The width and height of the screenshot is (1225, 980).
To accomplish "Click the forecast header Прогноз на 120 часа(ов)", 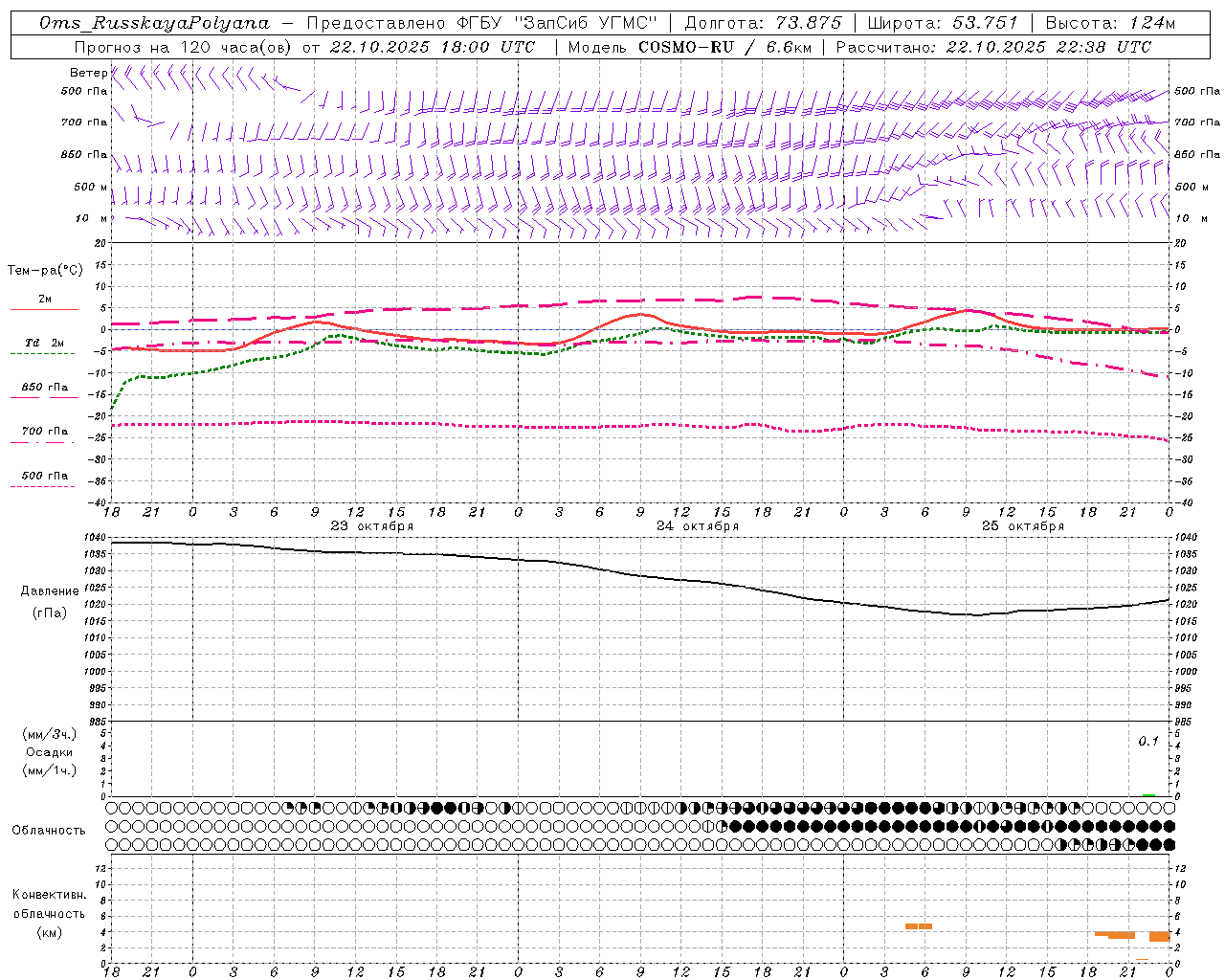I will tap(182, 47).
